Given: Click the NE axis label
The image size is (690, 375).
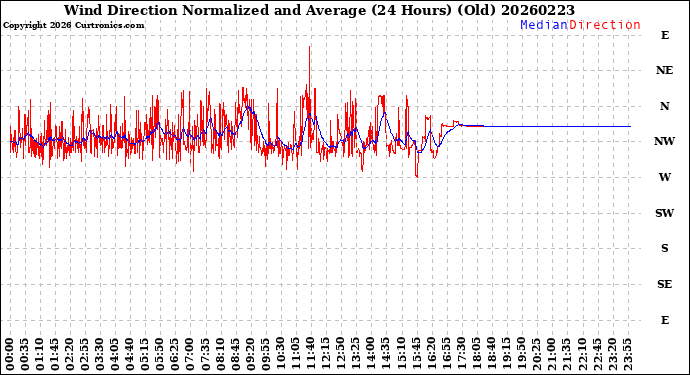Looking at the screenshot, I should pos(664,70).
